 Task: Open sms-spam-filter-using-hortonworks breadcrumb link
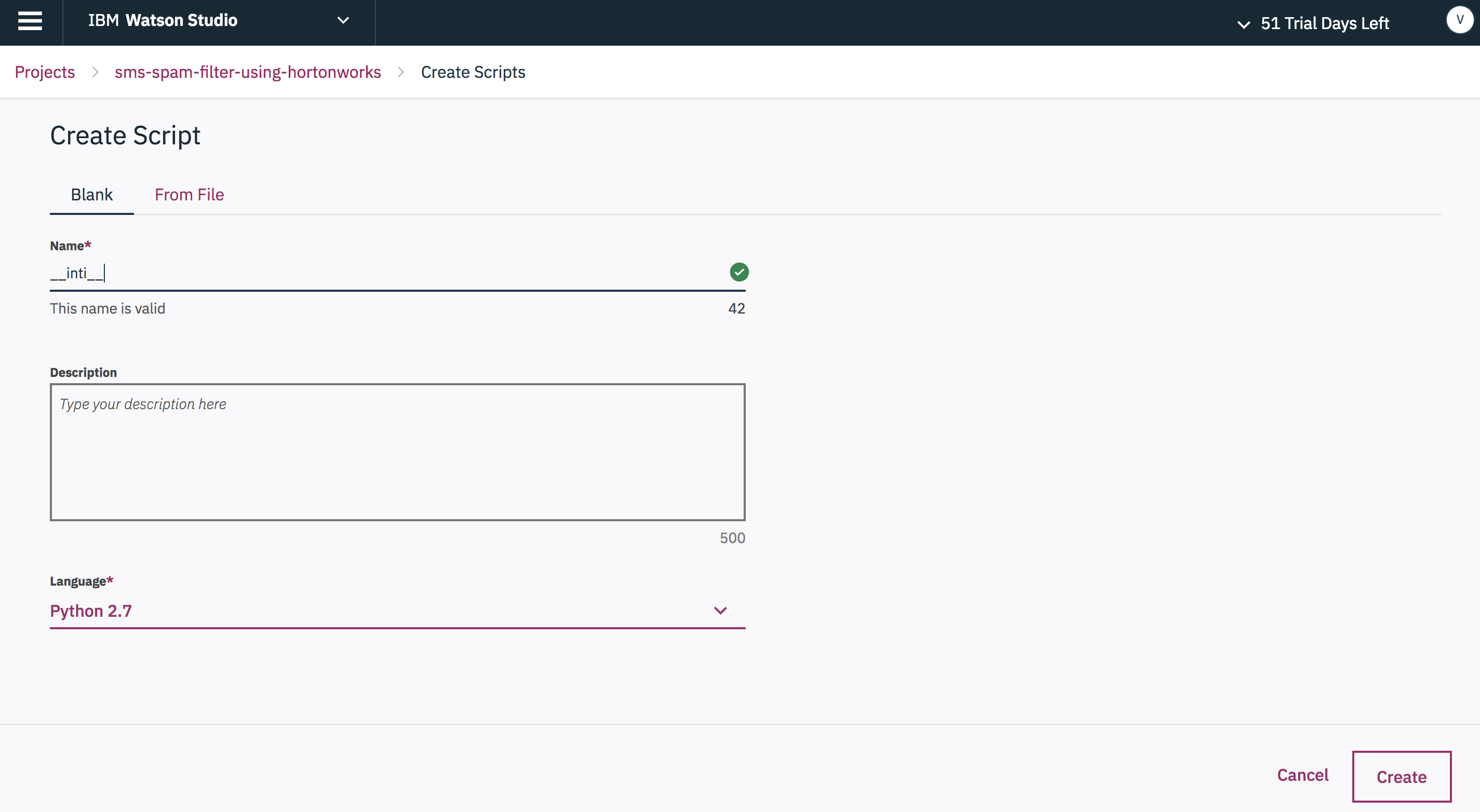(x=248, y=72)
